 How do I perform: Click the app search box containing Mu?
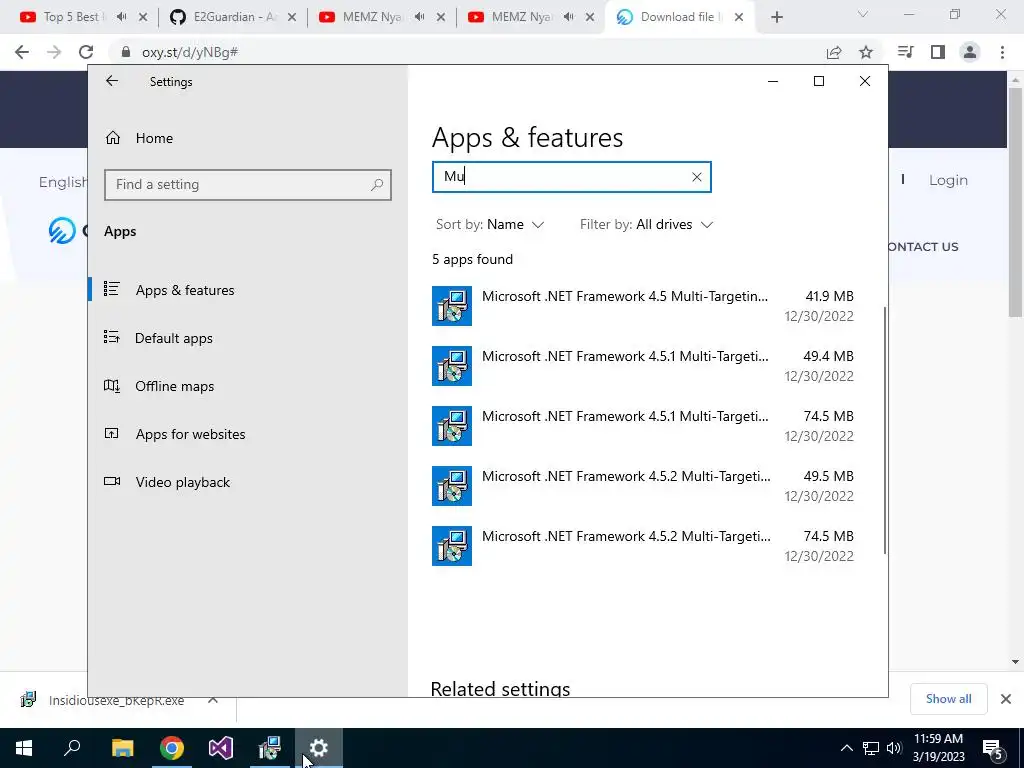[571, 177]
